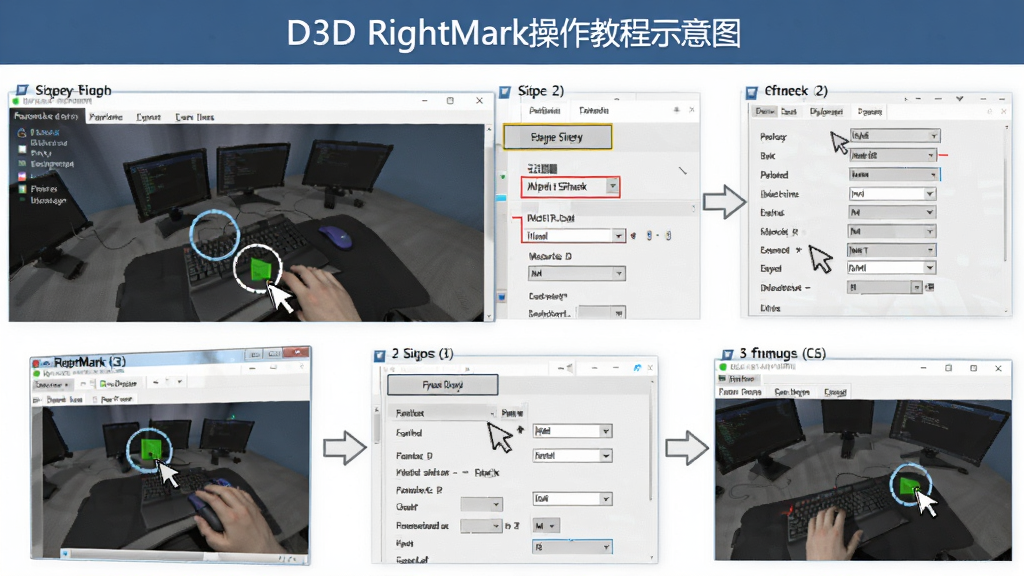This screenshot has width=1024, height=576.
Task: Switch to the 'Eam lluas' tab in Sigpey Fiagh
Action: pos(195,117)
